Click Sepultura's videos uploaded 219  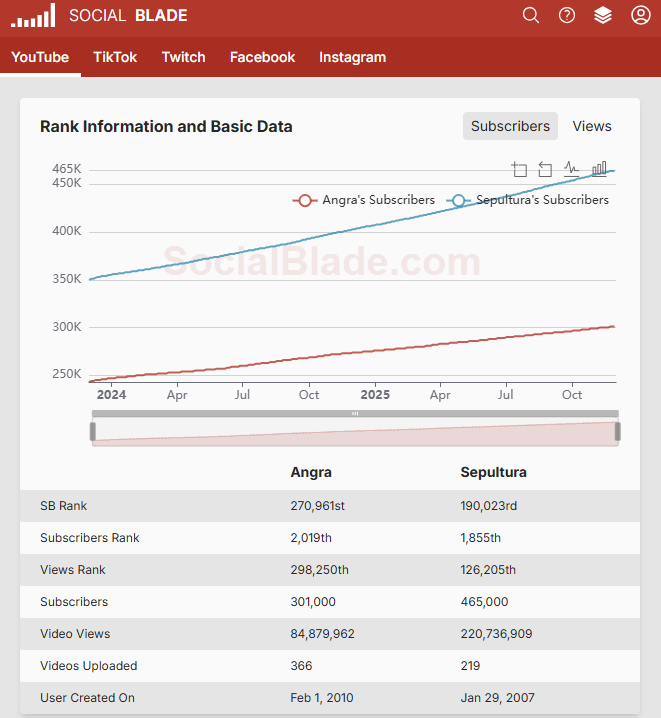(471, 666)
